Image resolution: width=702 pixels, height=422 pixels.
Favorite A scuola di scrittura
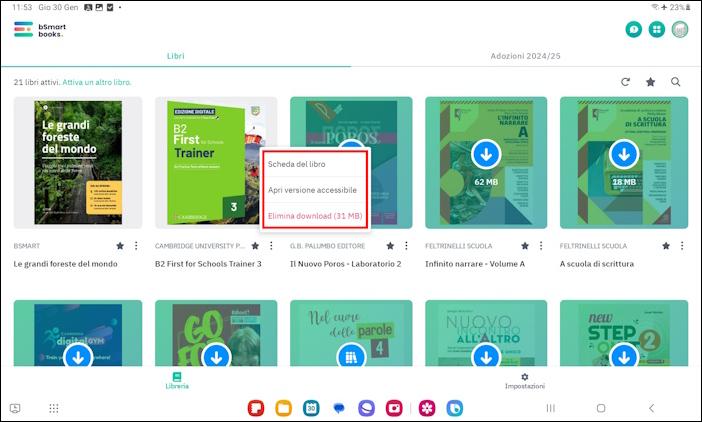[x=666, y=246]
